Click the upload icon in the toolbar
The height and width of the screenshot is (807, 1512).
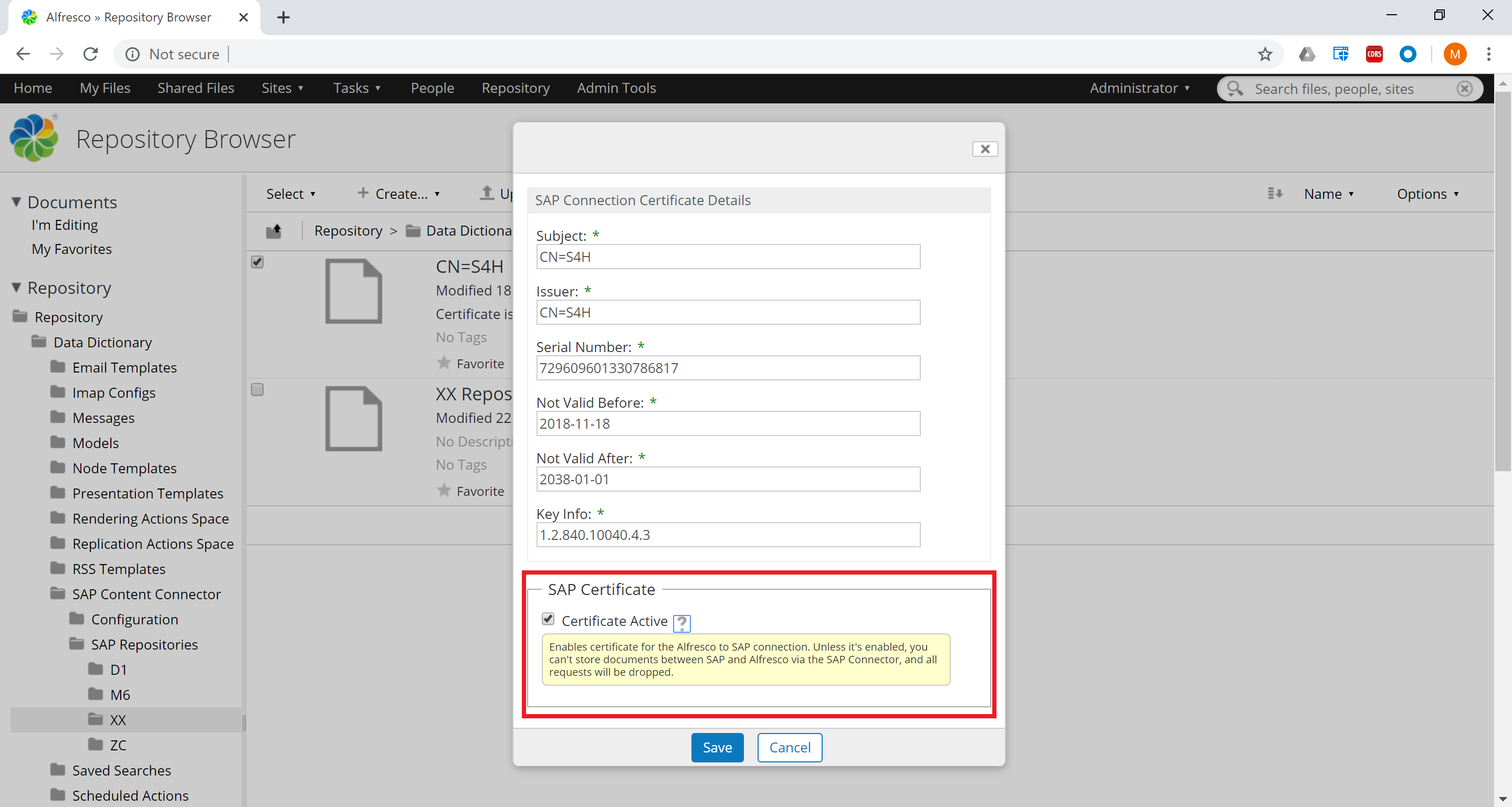487,193
